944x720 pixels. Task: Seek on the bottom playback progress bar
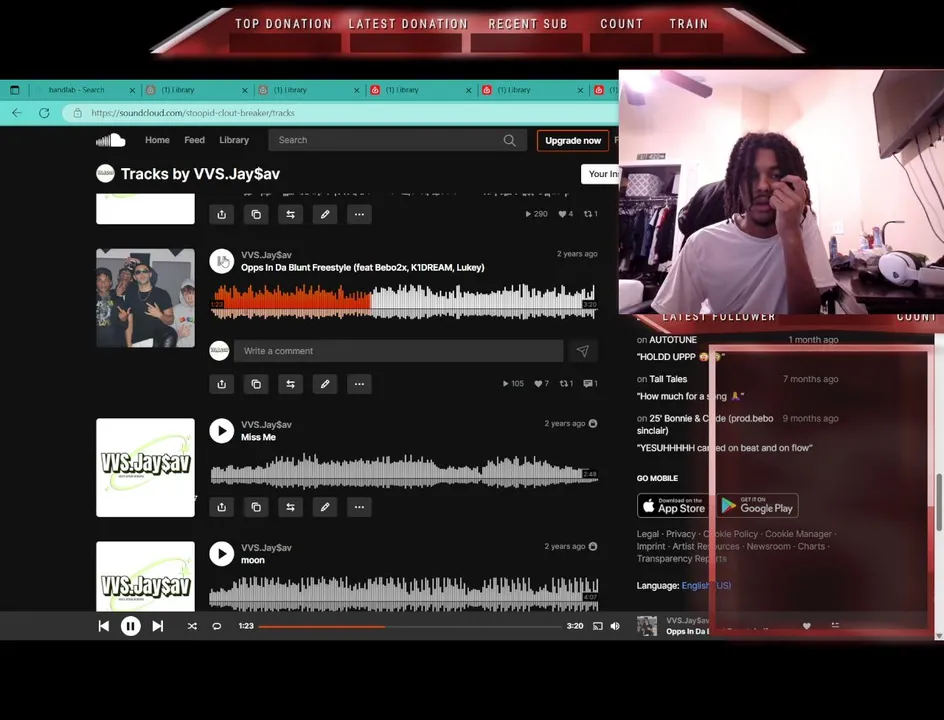(x=410, y=627)
